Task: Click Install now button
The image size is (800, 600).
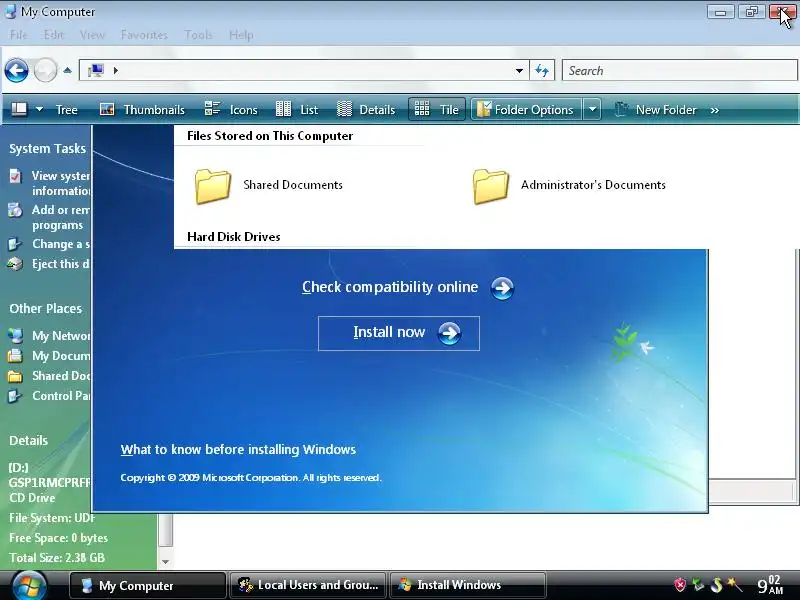Action: tap(398, 333)
